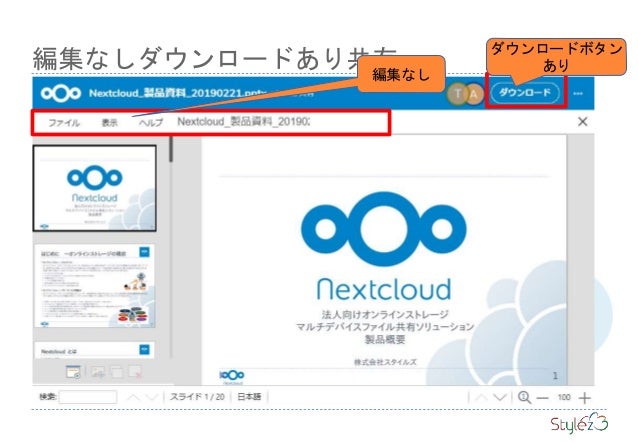Viewport: 638px width, 442px height.
Task: Click the delete slide icon below thumbnails
Action: [135, 372]
